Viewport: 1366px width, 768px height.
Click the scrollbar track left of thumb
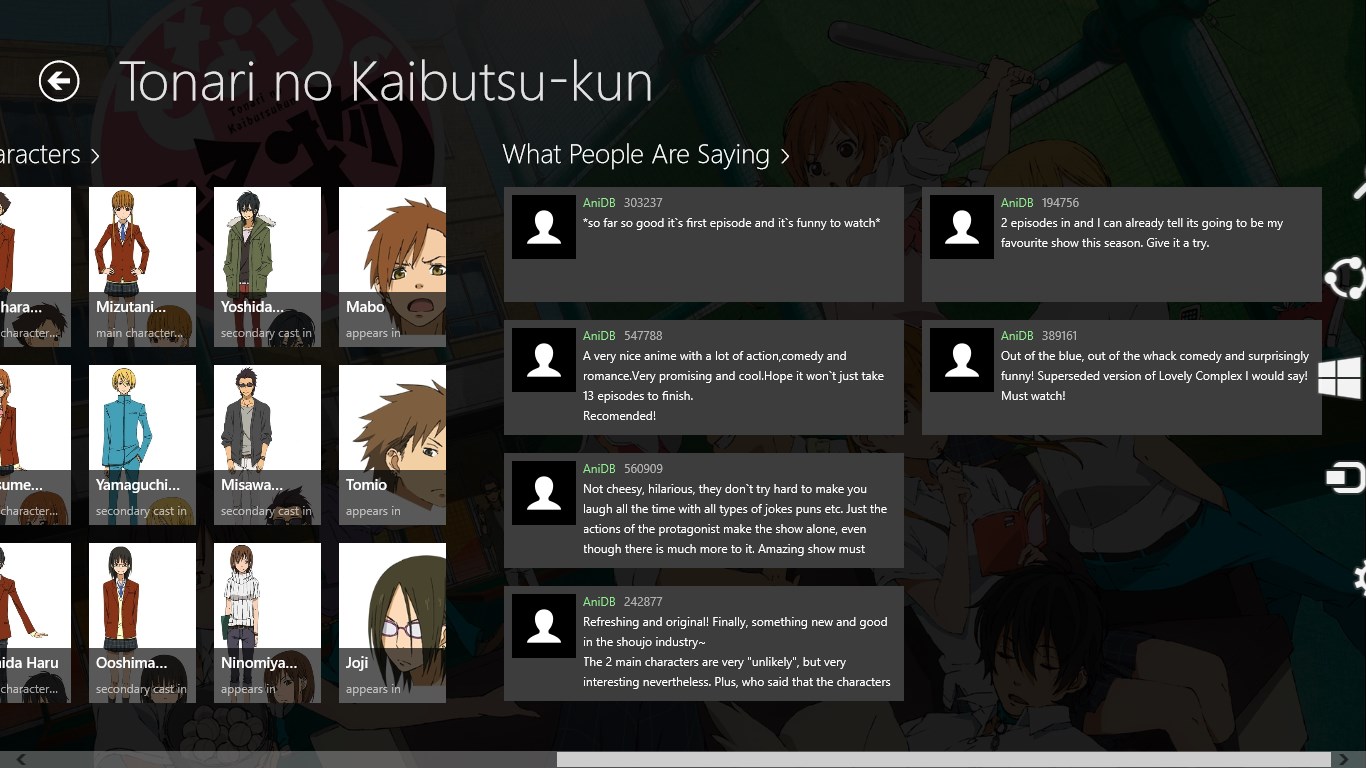coord(294,760)
